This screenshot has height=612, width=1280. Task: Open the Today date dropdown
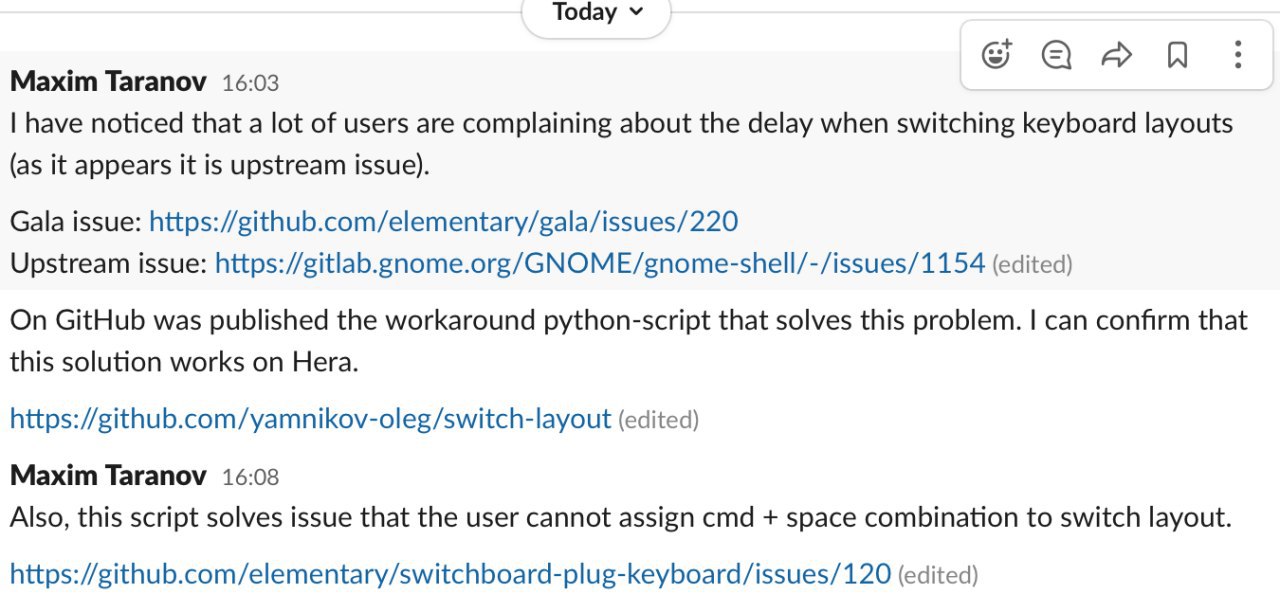[597, 14]
